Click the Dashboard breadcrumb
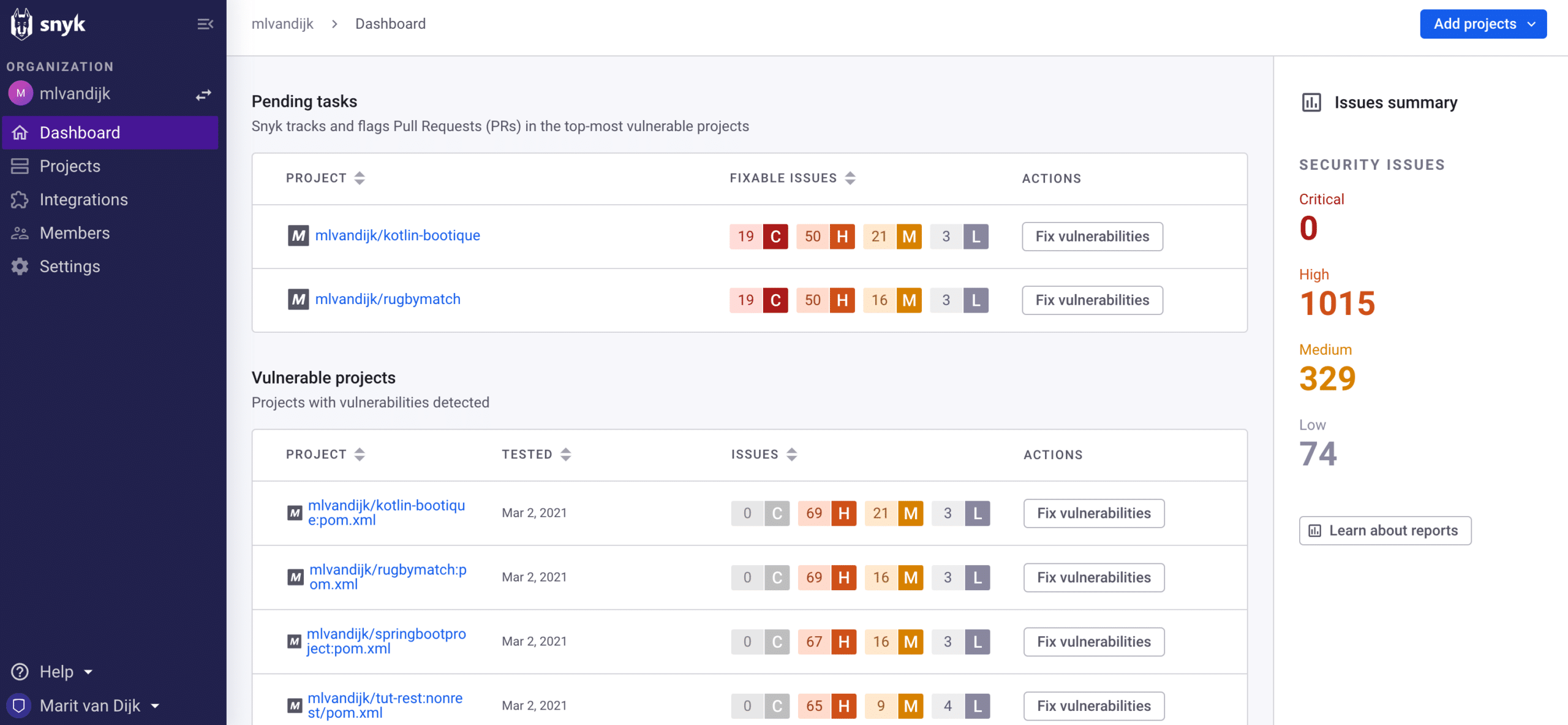 tap(390, 24)
